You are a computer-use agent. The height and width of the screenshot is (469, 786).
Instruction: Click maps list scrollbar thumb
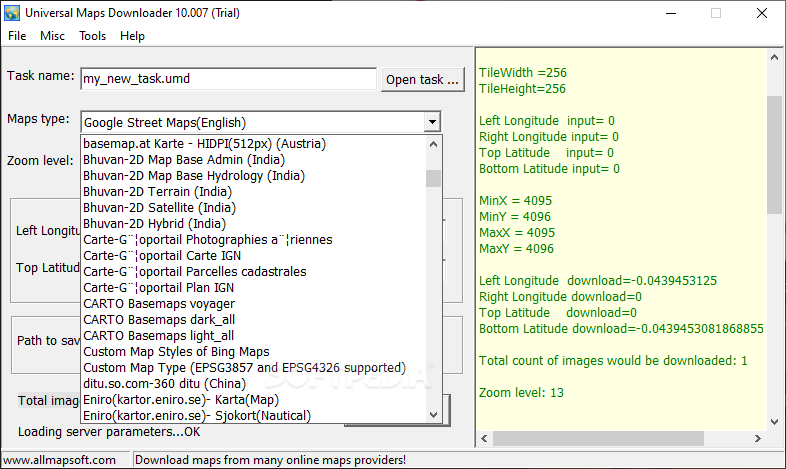[x=434, y=178]
